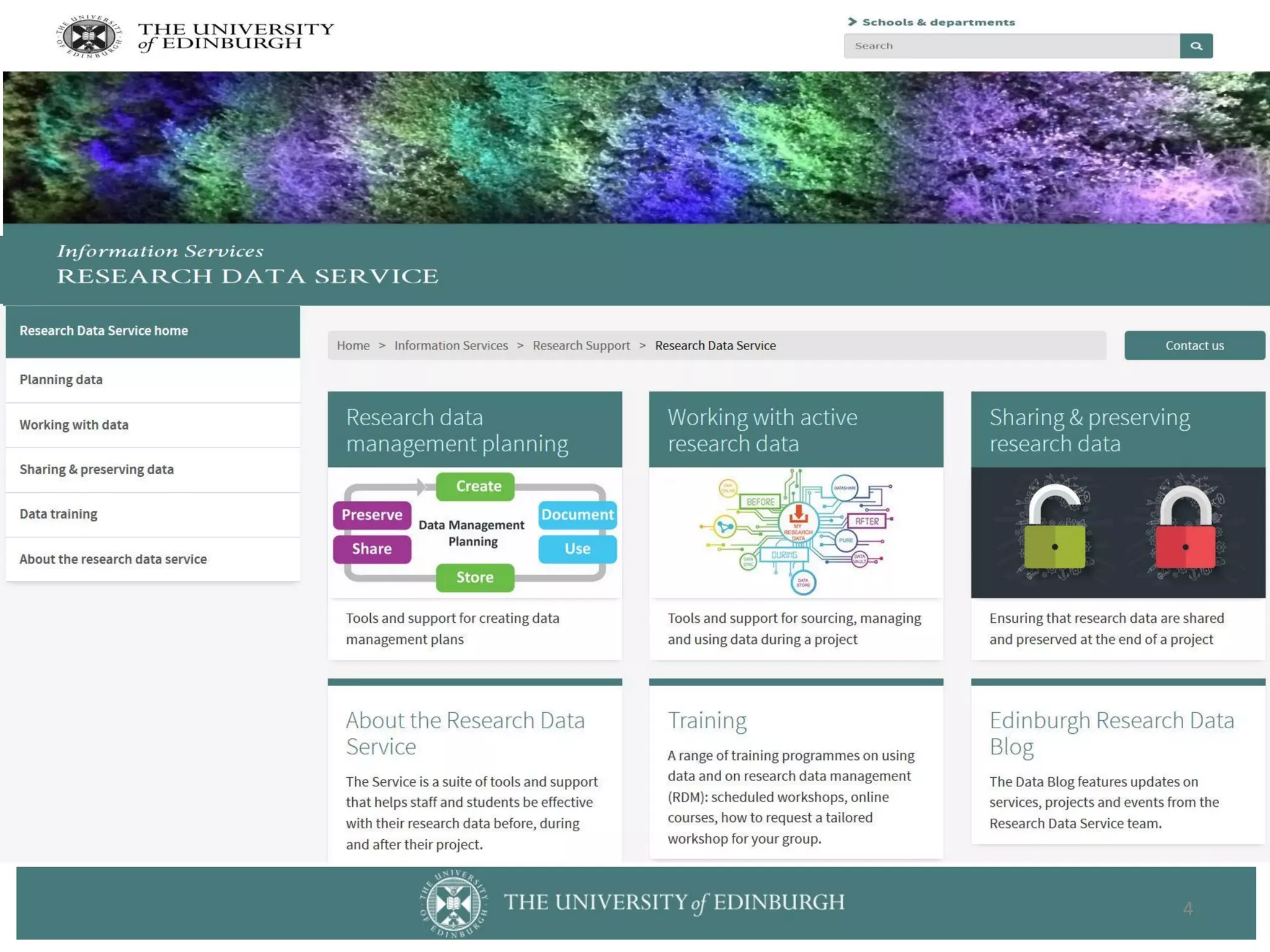Go to Information Services breadcrumb link
This screenshot has width=1270, height=952.
(x=451, y=346)
